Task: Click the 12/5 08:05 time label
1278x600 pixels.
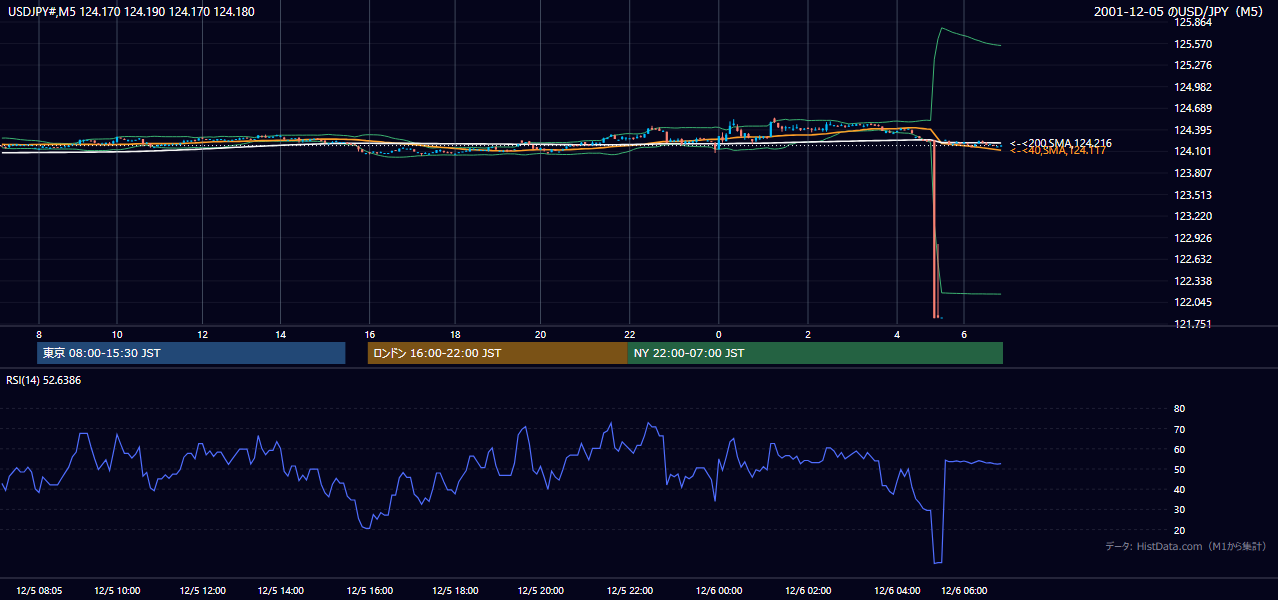Action: tap(40, 590)
